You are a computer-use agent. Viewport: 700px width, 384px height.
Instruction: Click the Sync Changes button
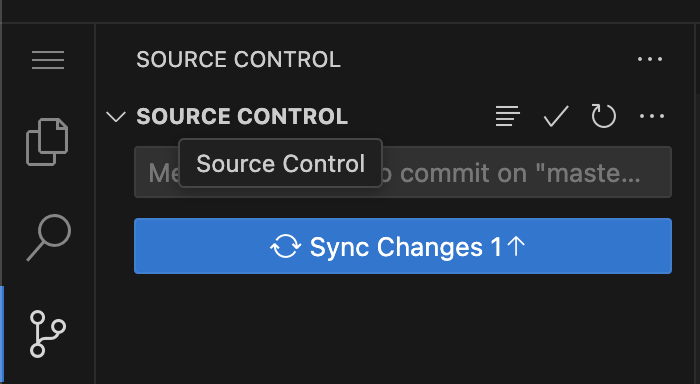click(x=403, y=246)
